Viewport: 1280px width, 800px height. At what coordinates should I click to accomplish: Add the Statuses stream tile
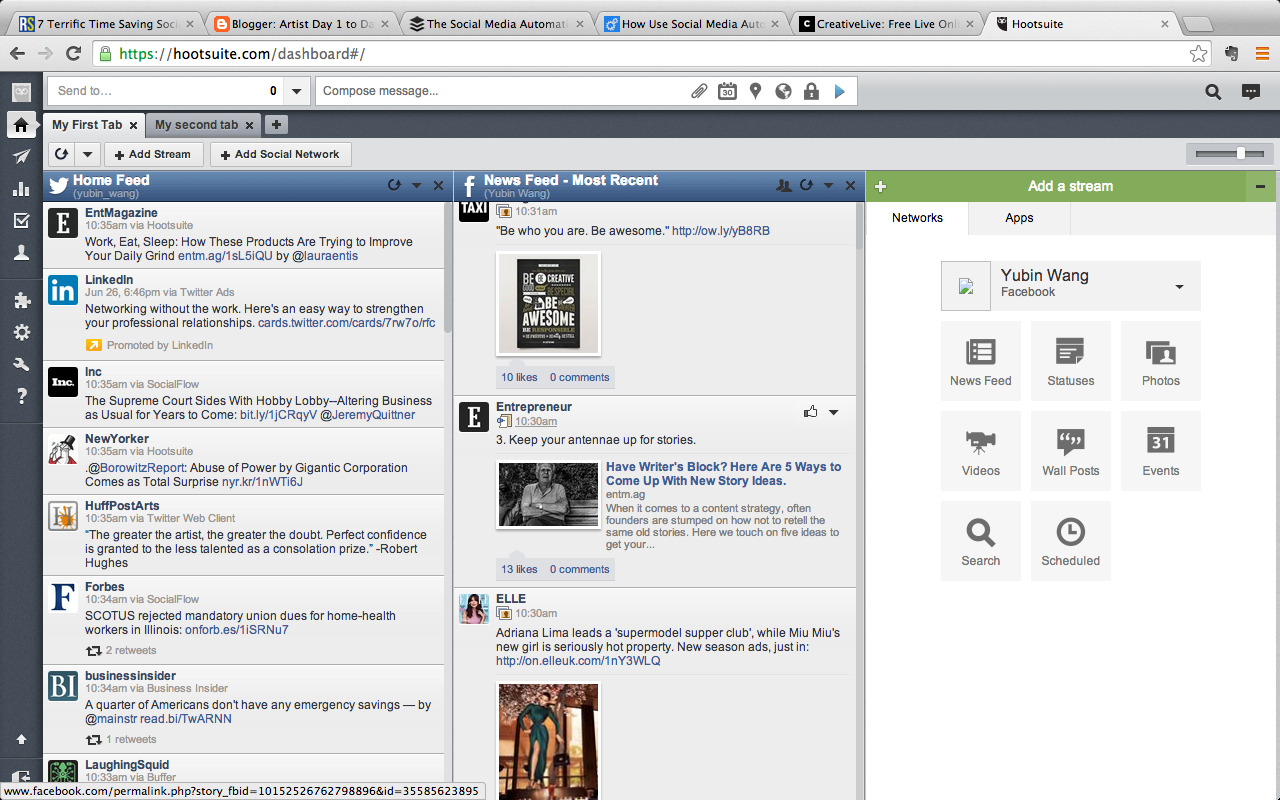coord(1071,361)
